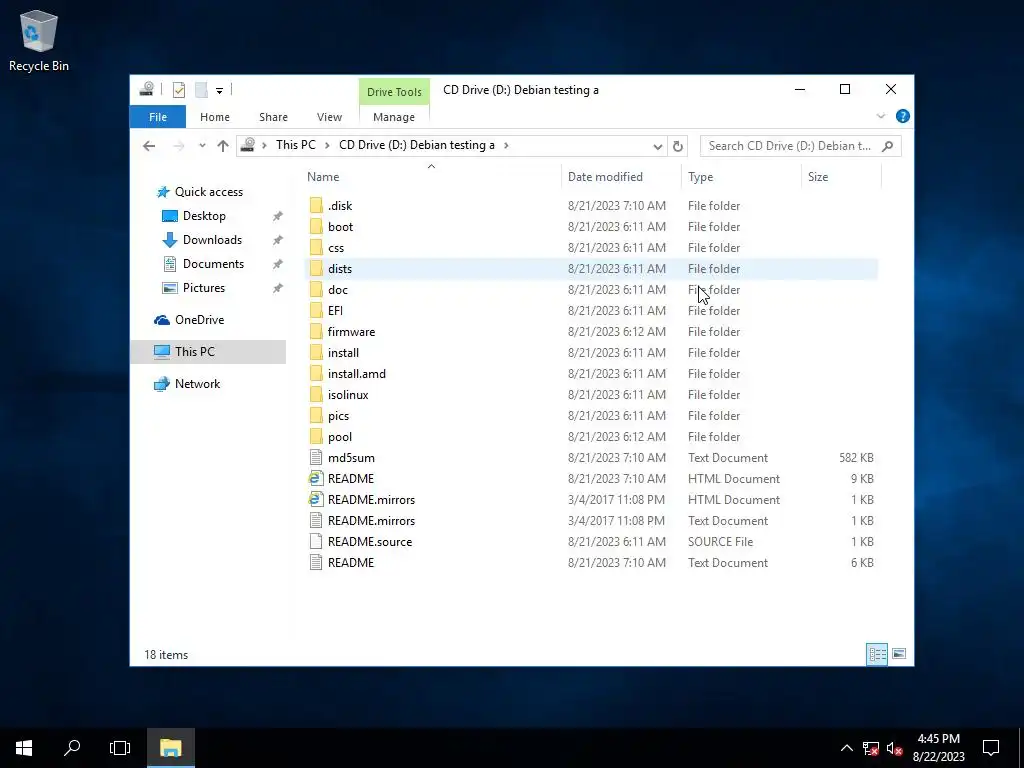The width and height of the screenshot is (1024, 768).
Task: Show hidden system tray icons chevron
Action: [x=846, y=748]
